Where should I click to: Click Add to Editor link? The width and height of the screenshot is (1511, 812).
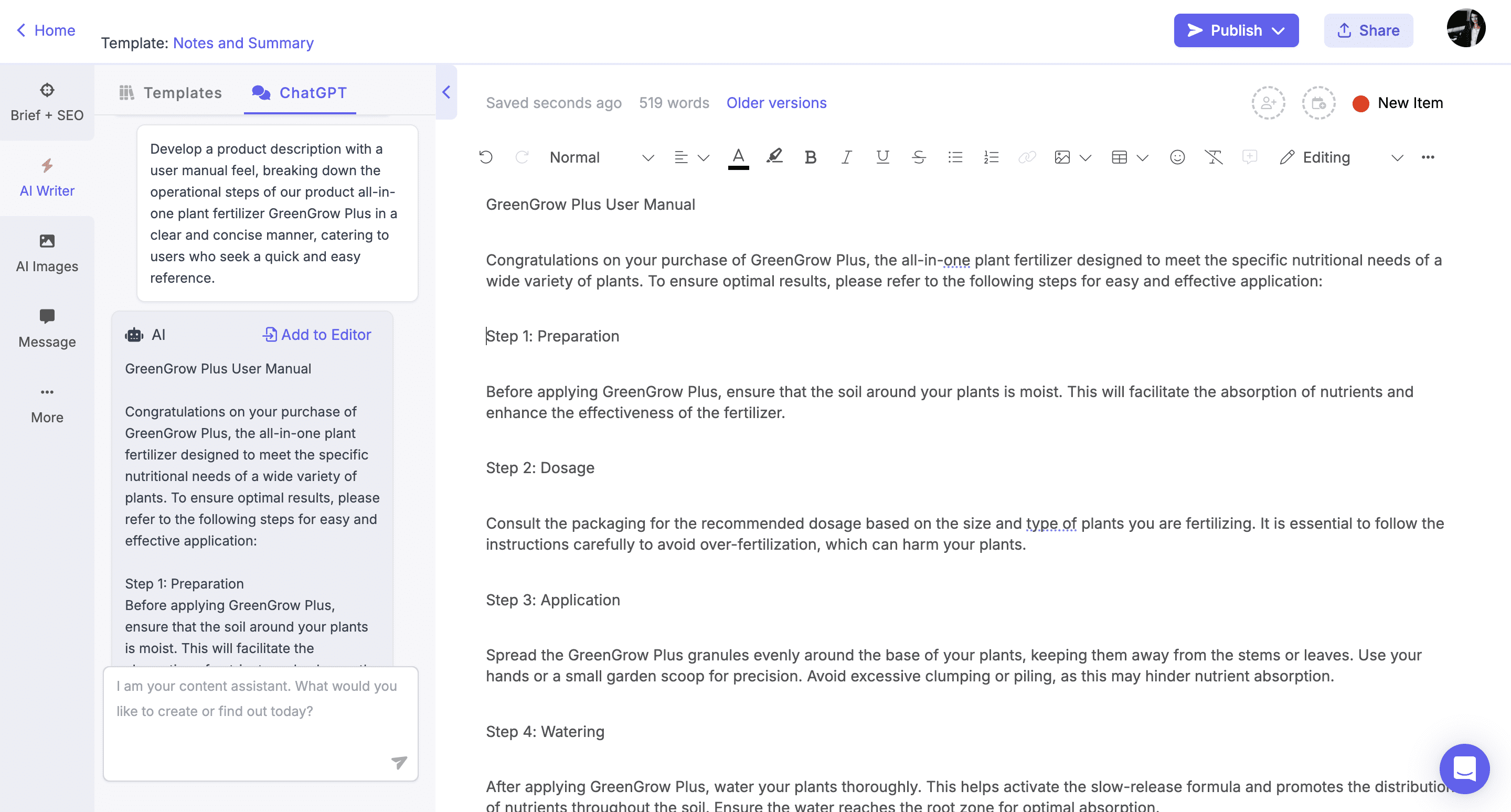coord(317,335)
